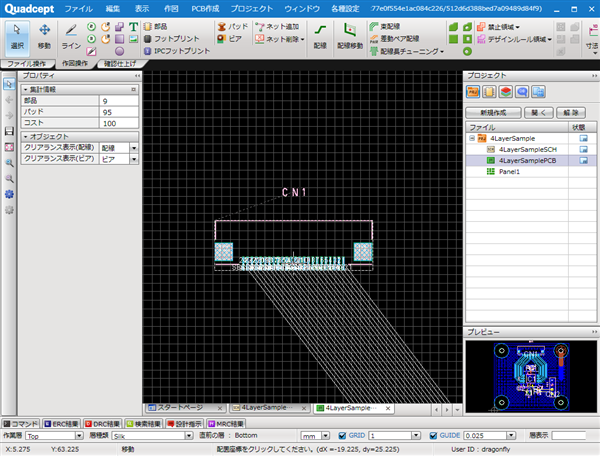Toggle the GUIDE checkbox
The width and height of the screenshot is (600, 456).
432,435
